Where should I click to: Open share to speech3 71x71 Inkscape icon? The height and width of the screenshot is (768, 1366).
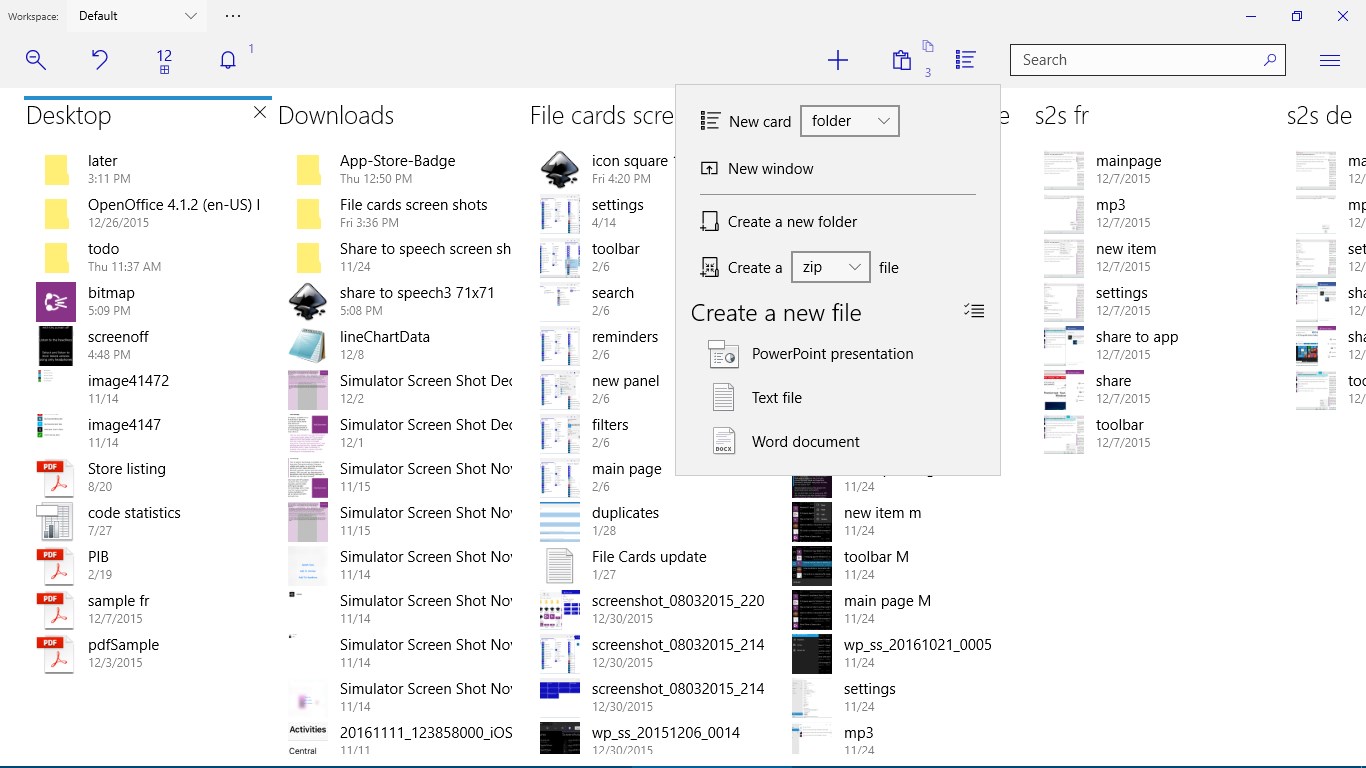(x=308, y=302)
